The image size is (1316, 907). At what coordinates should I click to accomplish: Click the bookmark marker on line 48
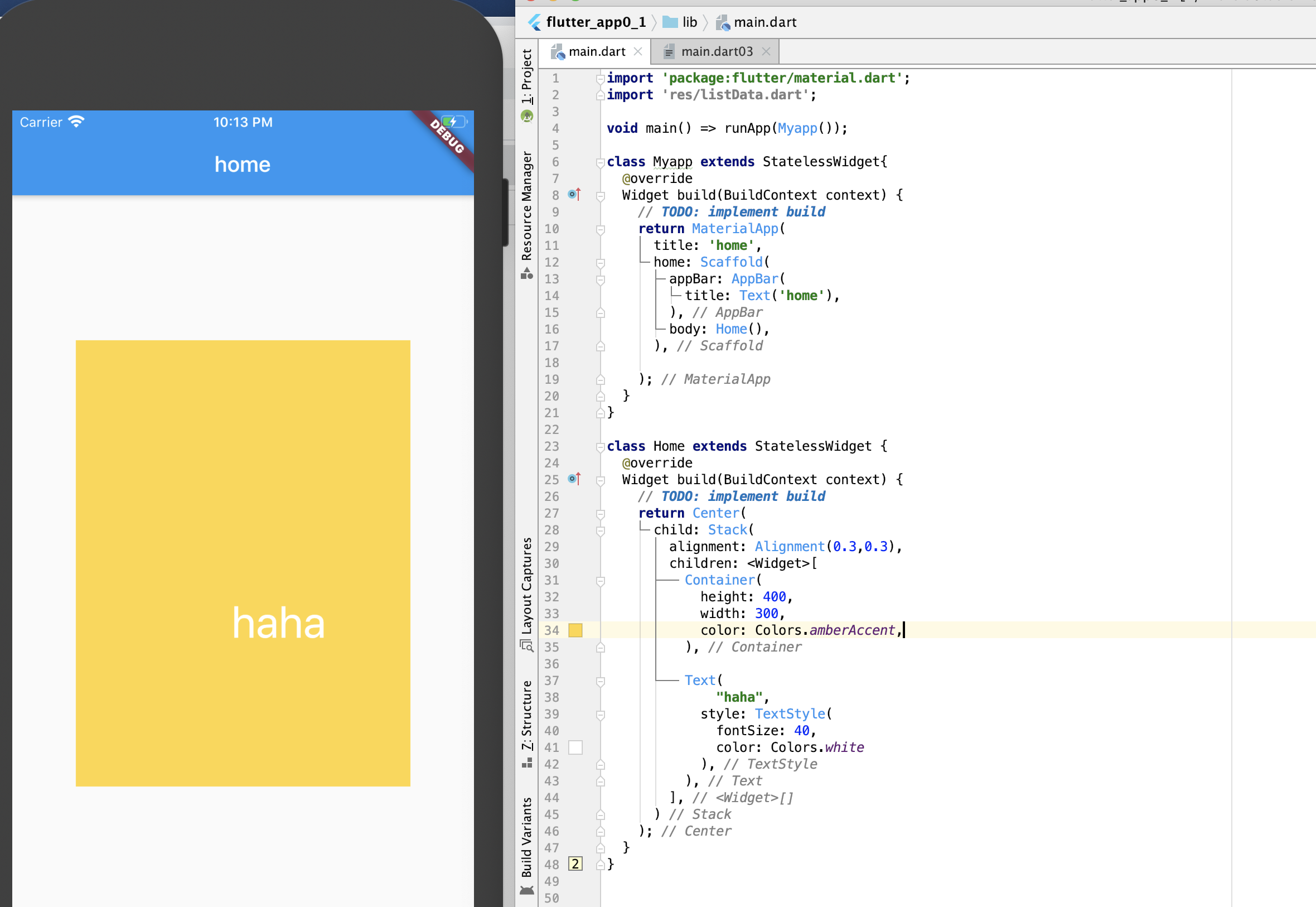[575, 864]
